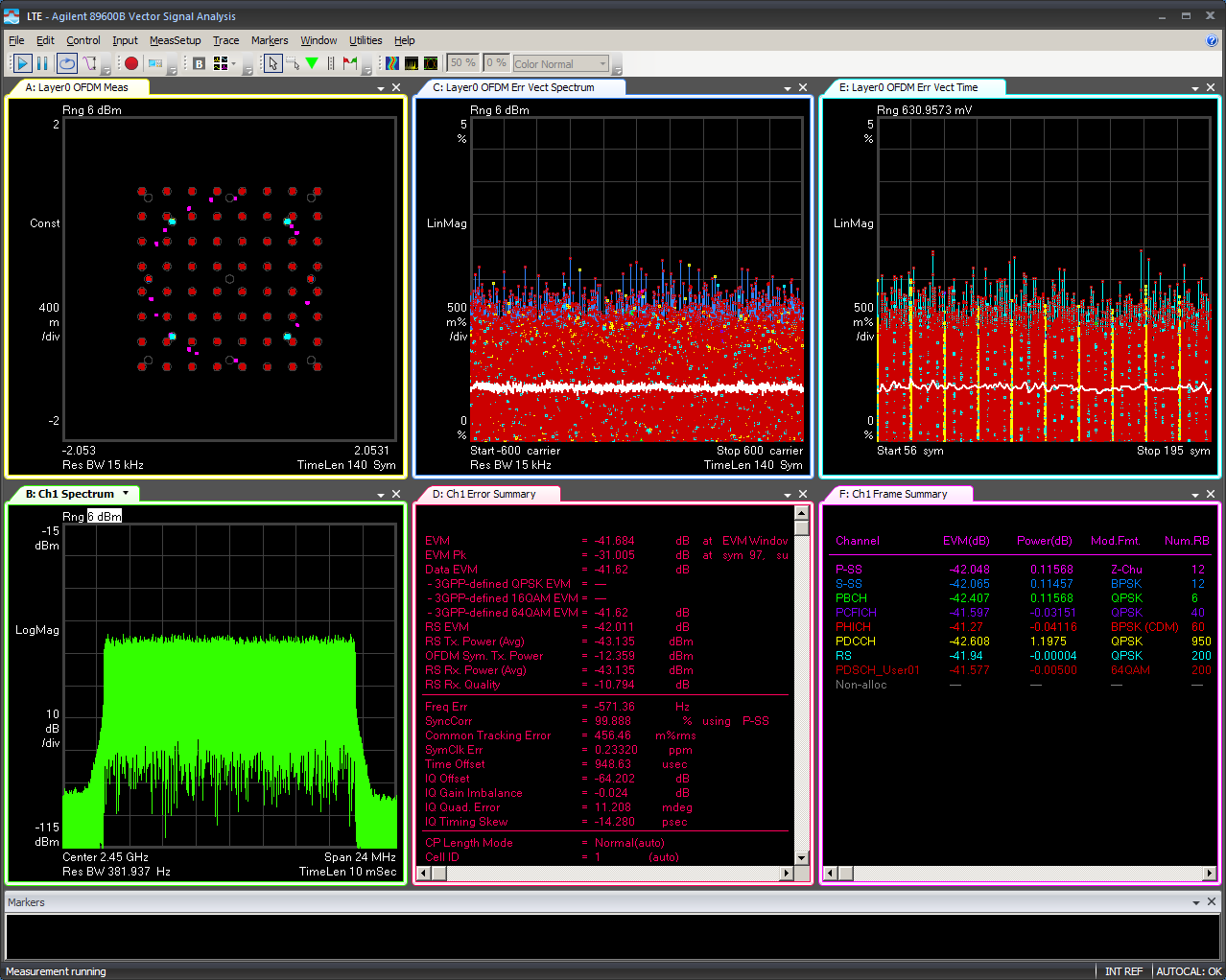Open the Utilities menu
The height and width of the screenshot is (980, 1226).
365,40
